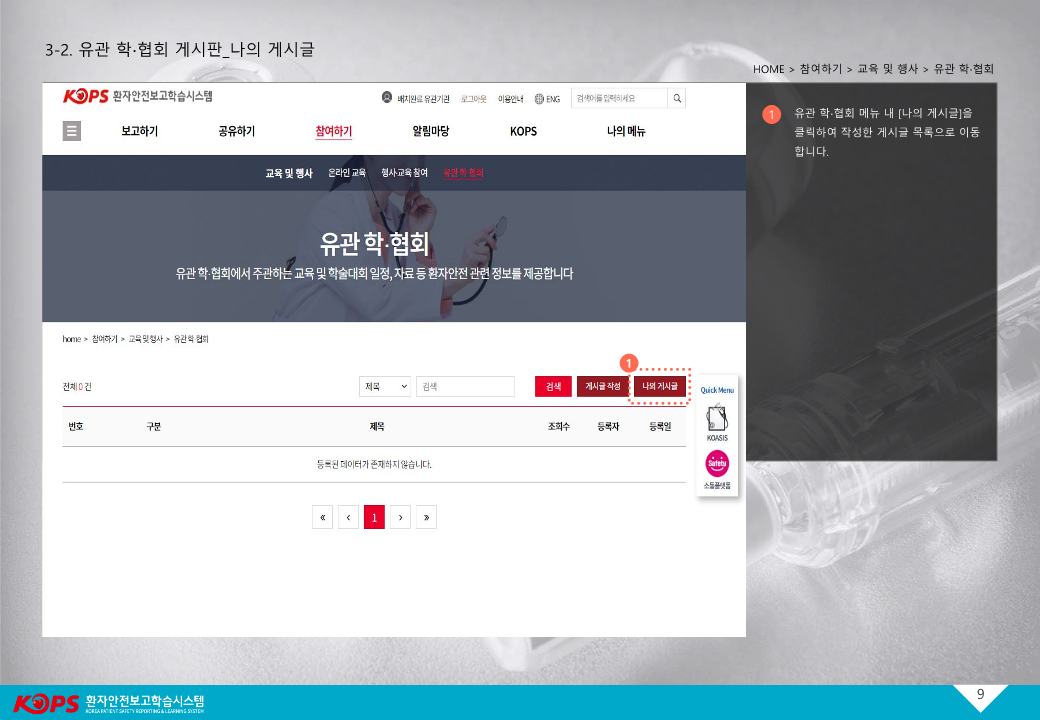Image resolution: width=1040 pixels, height=720 pixels.
Task: Click the user profile icon
Action: (x=387, y=98)
